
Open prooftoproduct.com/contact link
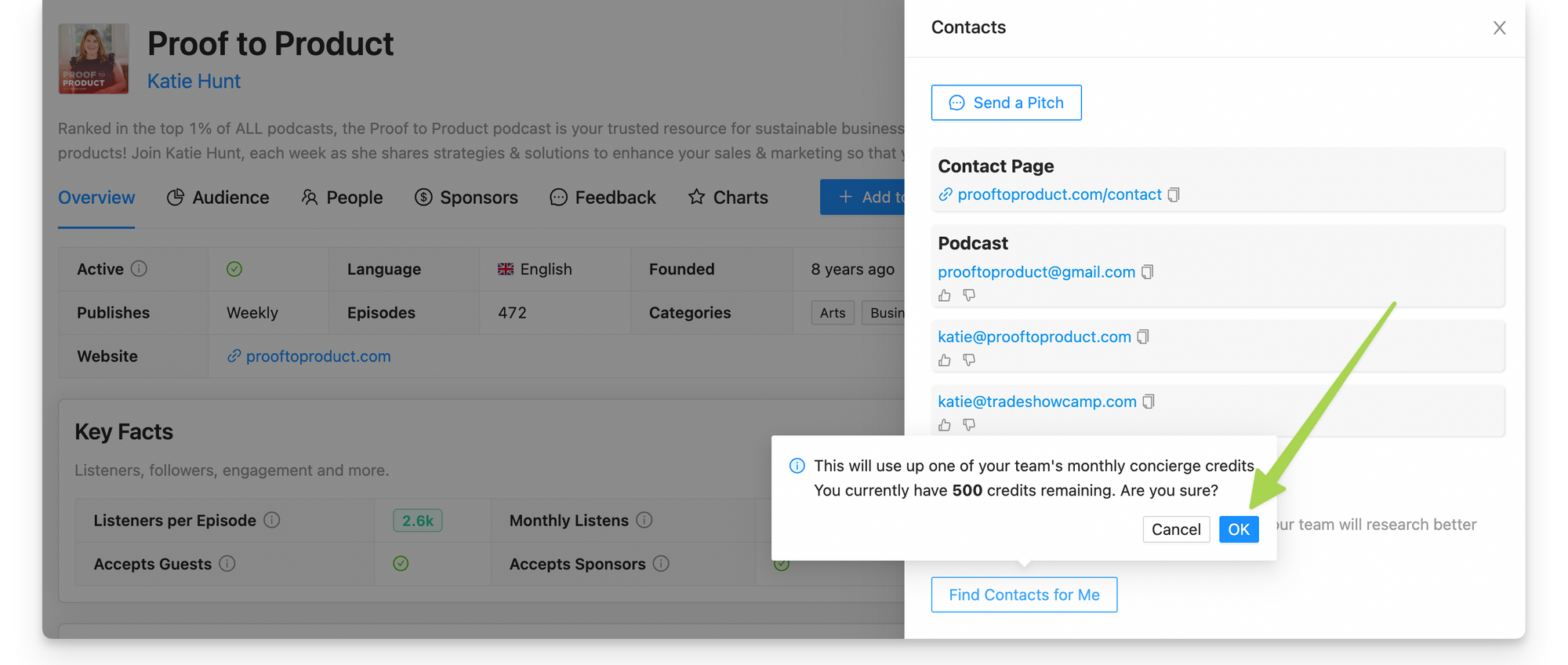tap(1059, 194)
